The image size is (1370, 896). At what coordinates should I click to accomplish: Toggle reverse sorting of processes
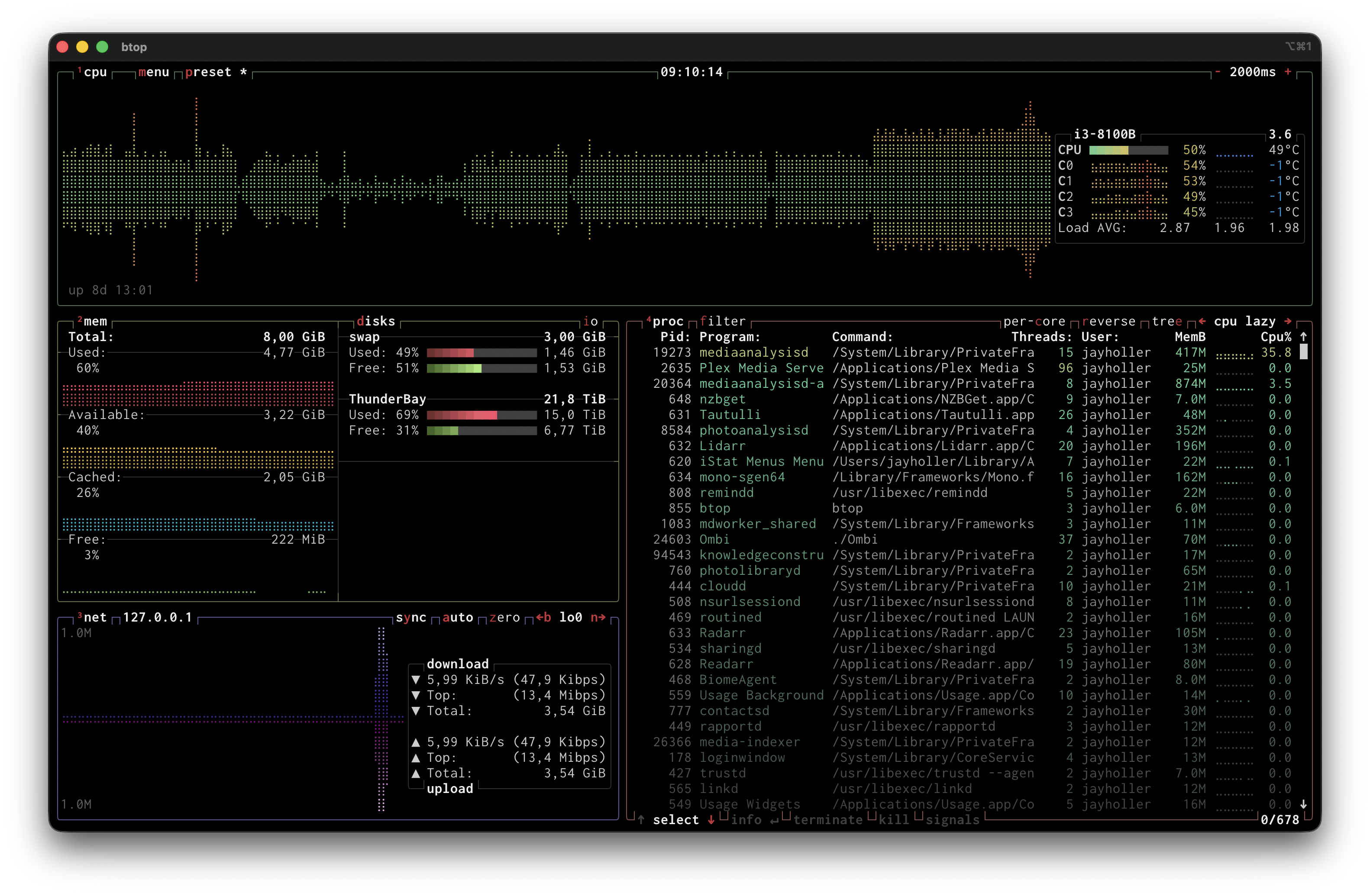(x=1108, y=321)
